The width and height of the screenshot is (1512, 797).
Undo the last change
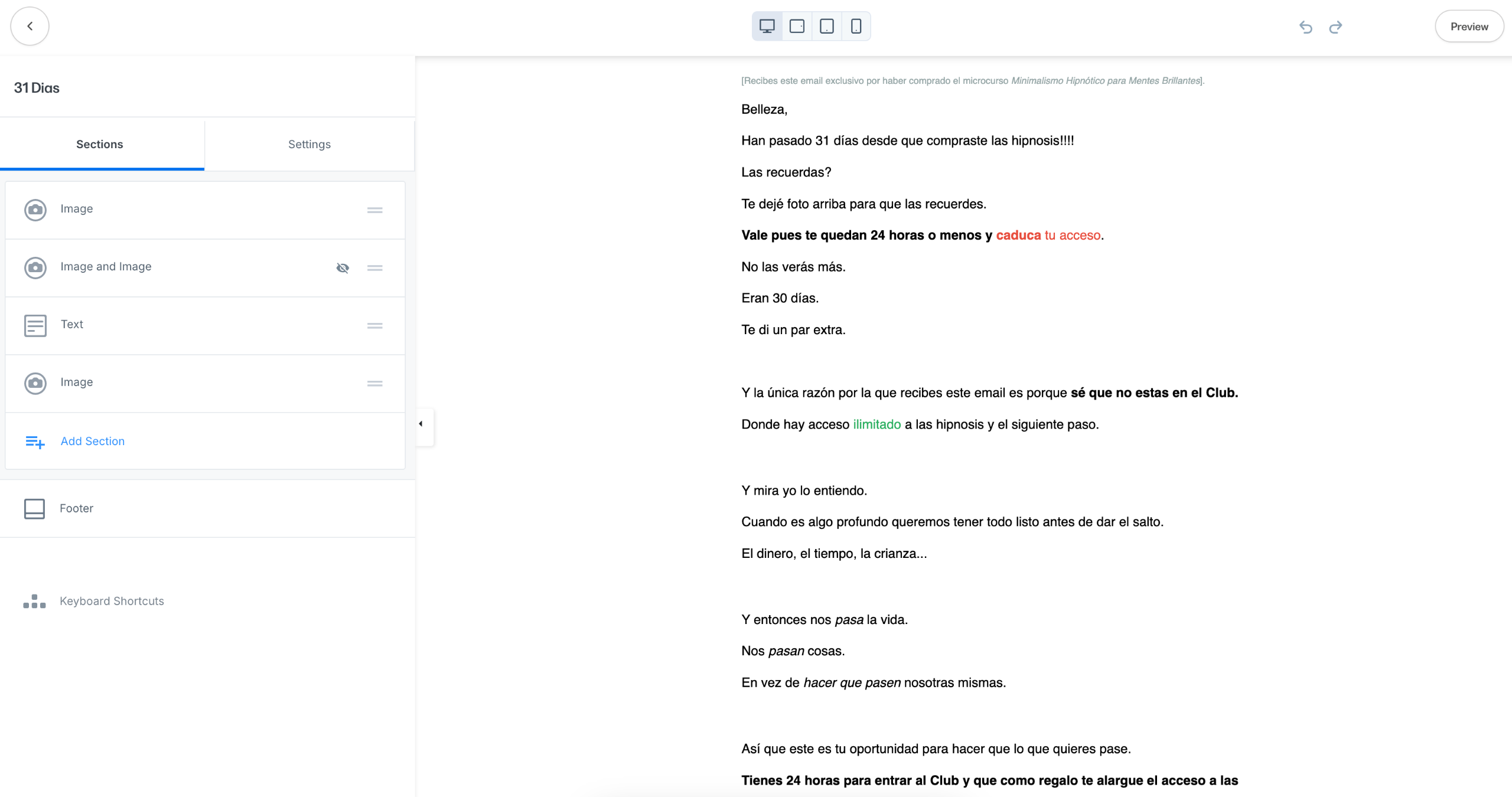[1305, 27]
